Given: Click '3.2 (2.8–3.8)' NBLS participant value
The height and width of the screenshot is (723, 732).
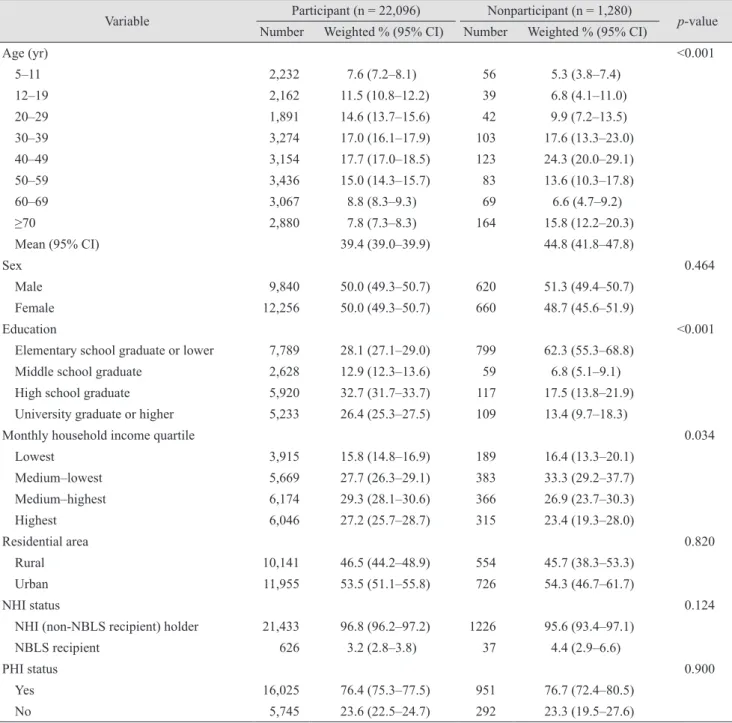Looking at the screenshot, I should [x=381, y=648].
